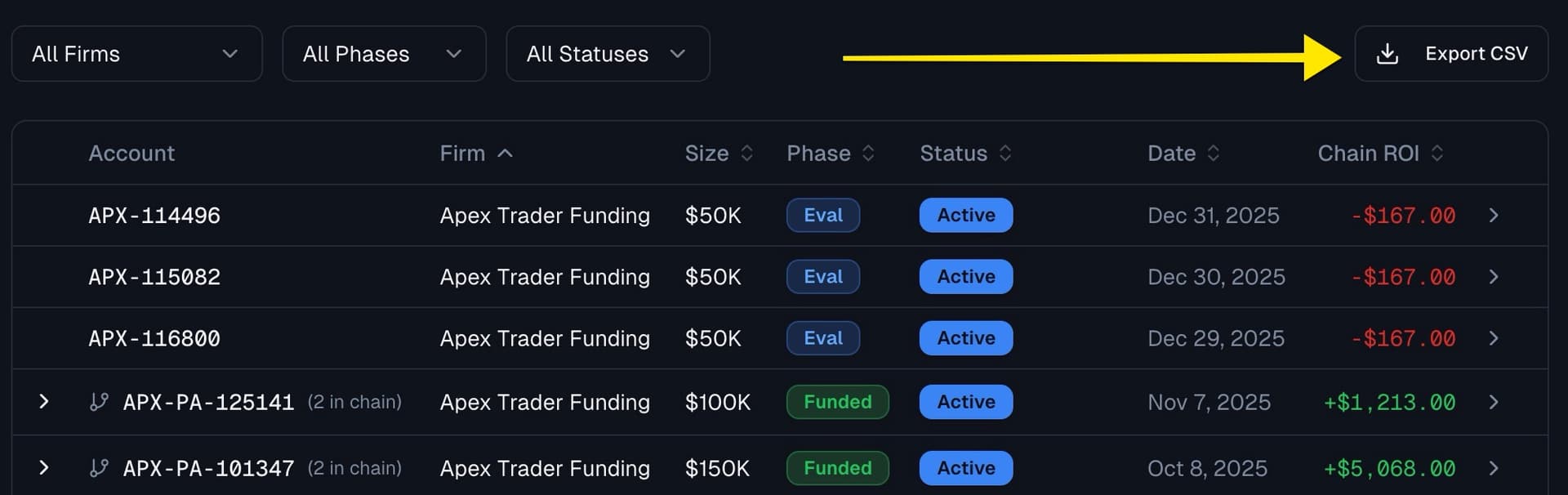Click the sort icon on the Status column
Screen dimensions: 1568x495
(1006, 153)
